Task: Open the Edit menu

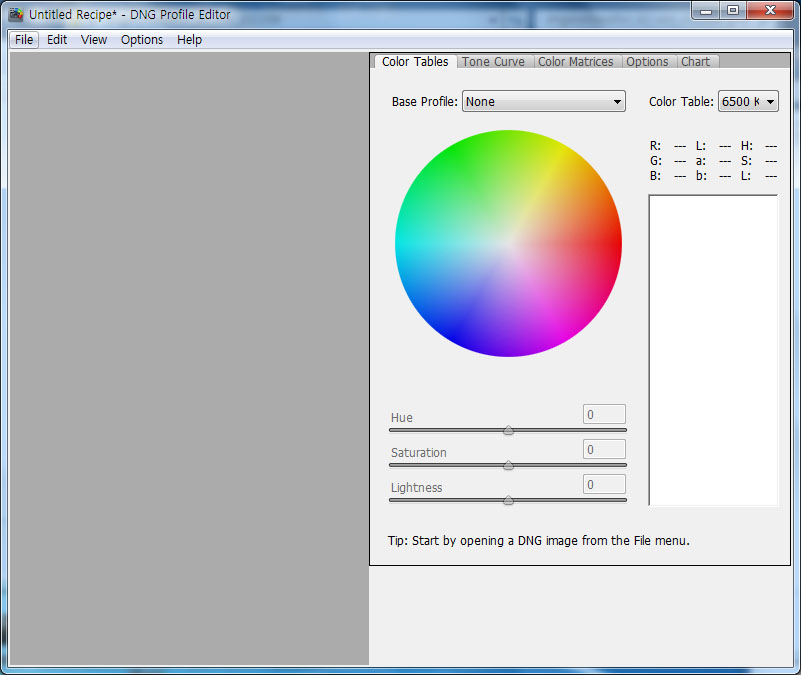Action: pyautogui.click(x=57, y=40)
